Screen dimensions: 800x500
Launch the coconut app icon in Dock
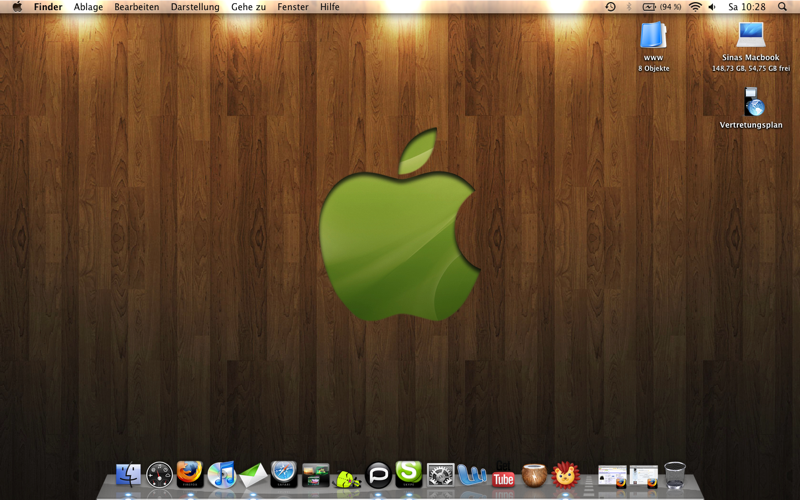pos(534,475)
